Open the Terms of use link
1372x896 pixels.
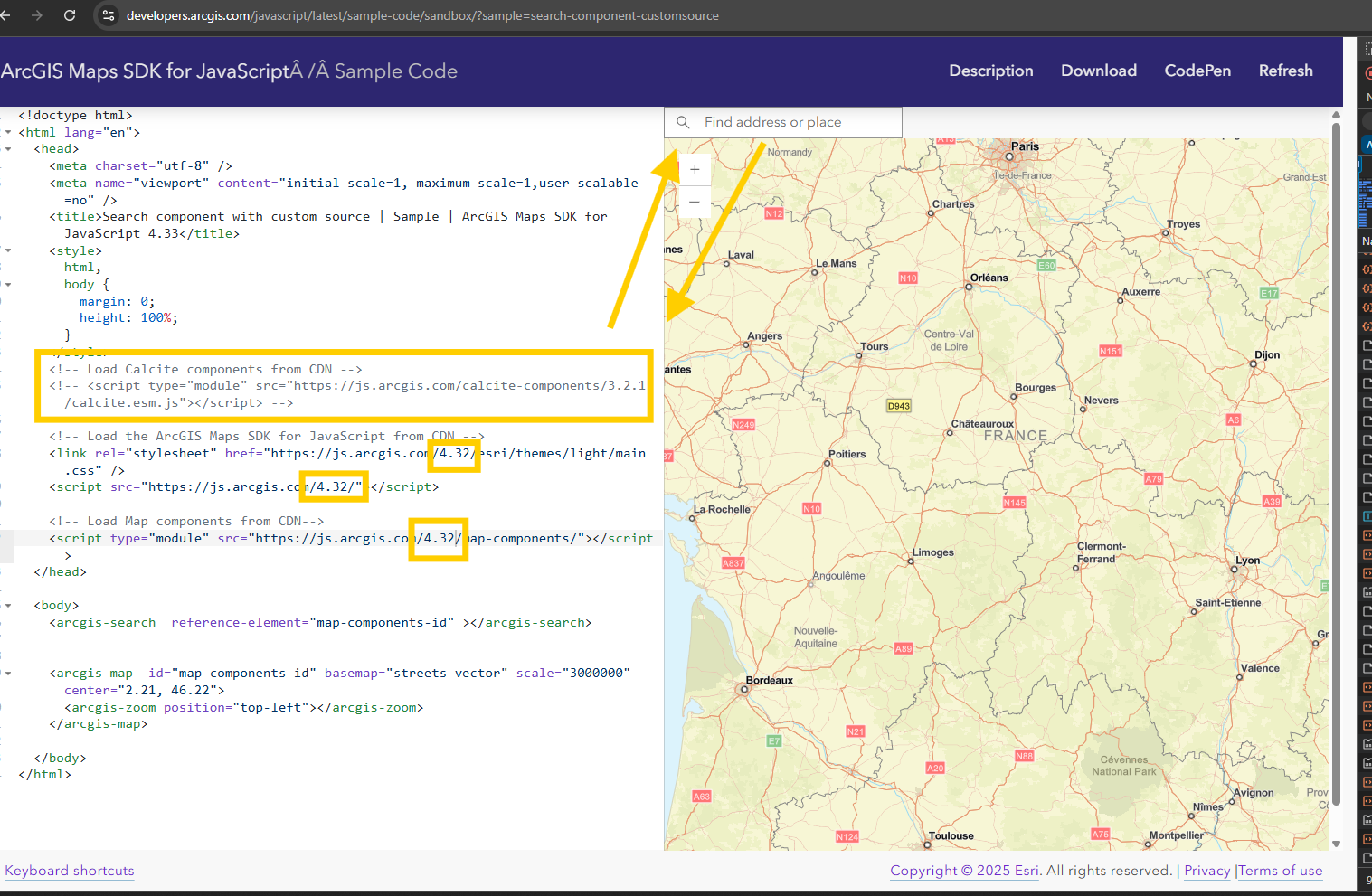click(1281, 871)
